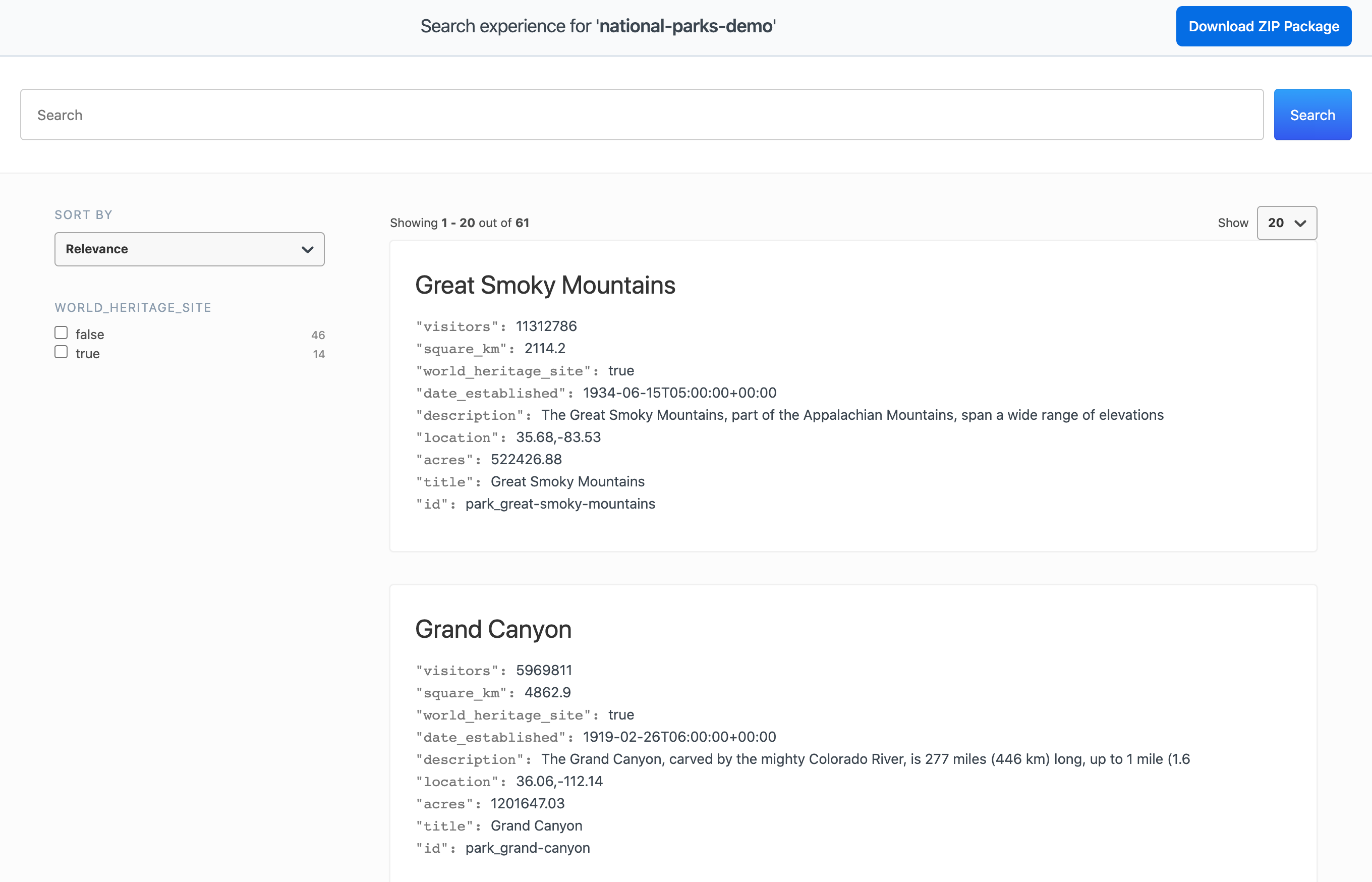
Task: Select the 'false' facet label text
Action: pos(90,334)
